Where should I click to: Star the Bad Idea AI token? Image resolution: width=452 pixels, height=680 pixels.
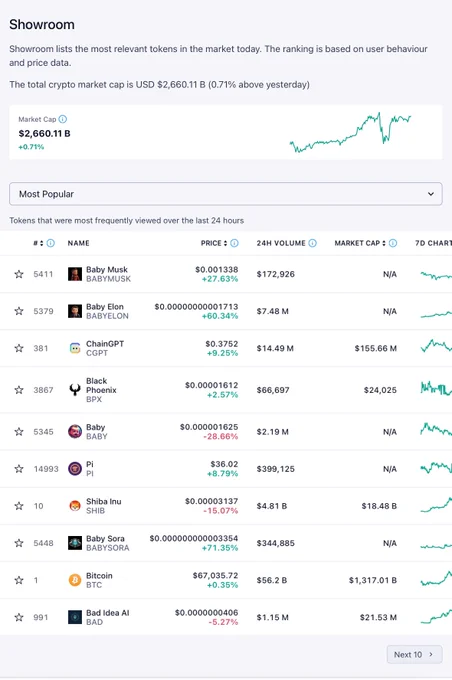tap(19, 617)
